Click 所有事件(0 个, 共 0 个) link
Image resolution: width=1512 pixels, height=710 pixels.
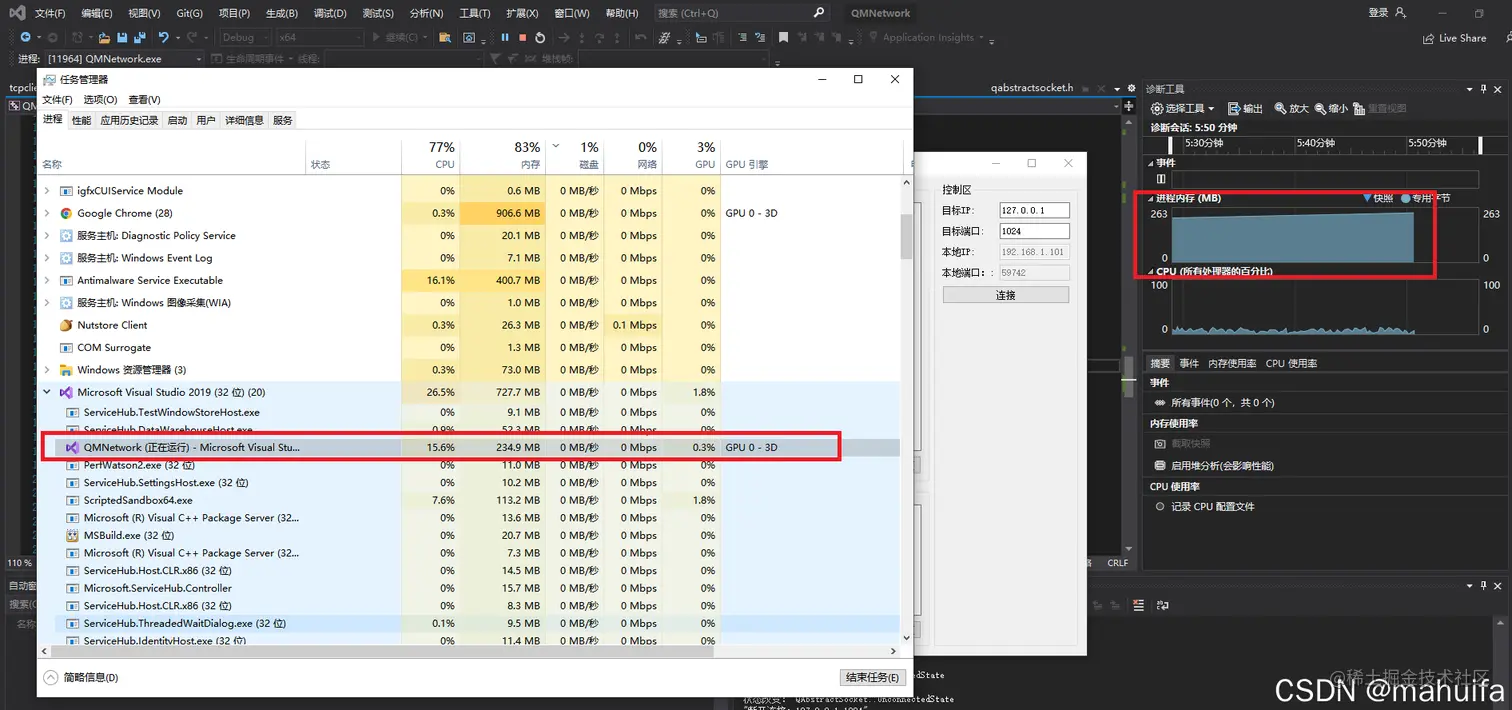pos(1222,402)
